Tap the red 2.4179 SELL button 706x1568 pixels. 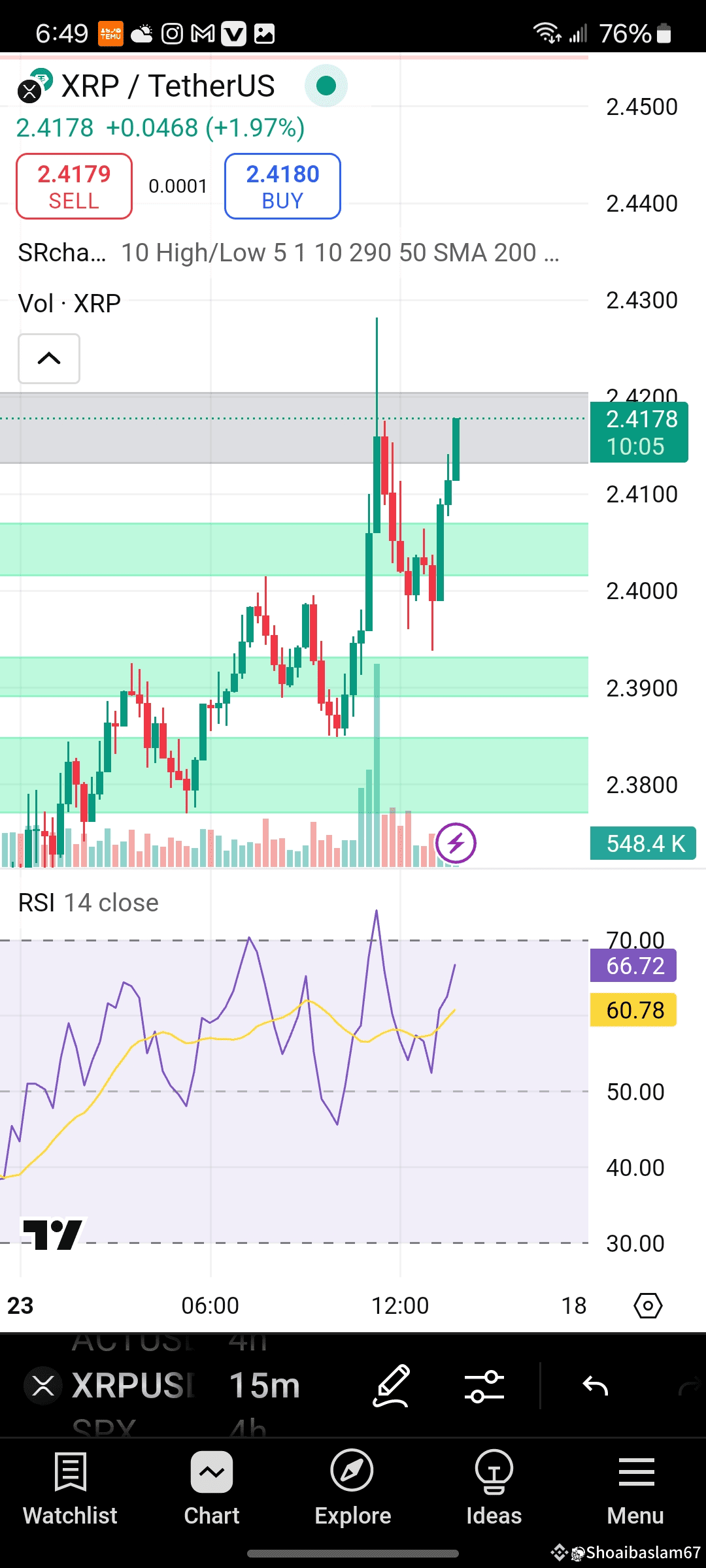[74, 186]
